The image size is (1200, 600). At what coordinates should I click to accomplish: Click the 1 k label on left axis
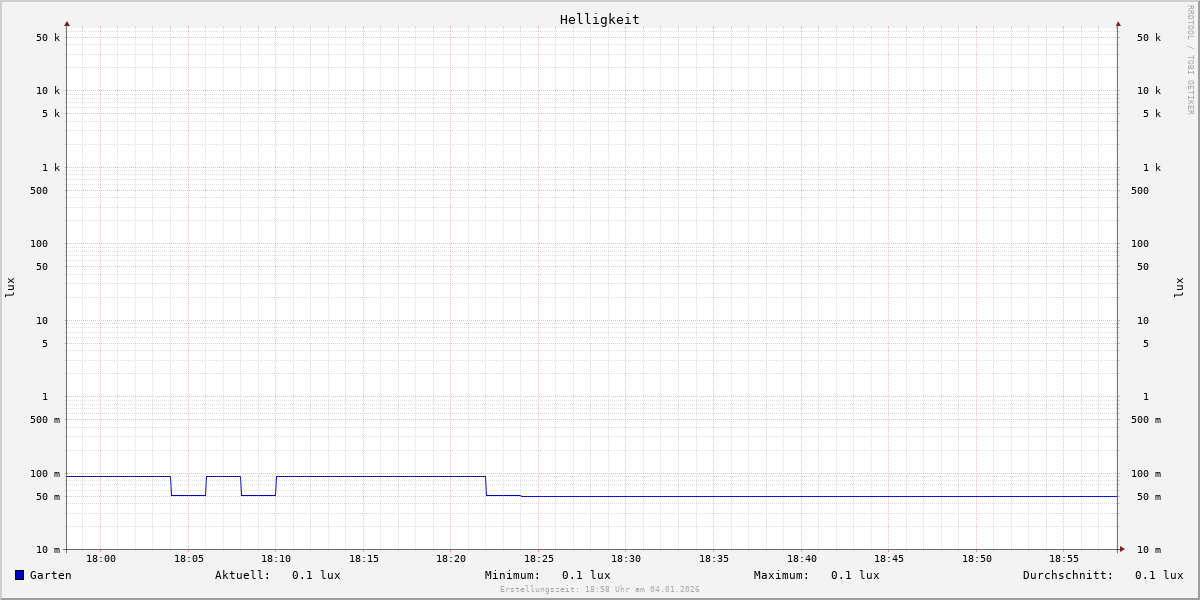(51, 168)
